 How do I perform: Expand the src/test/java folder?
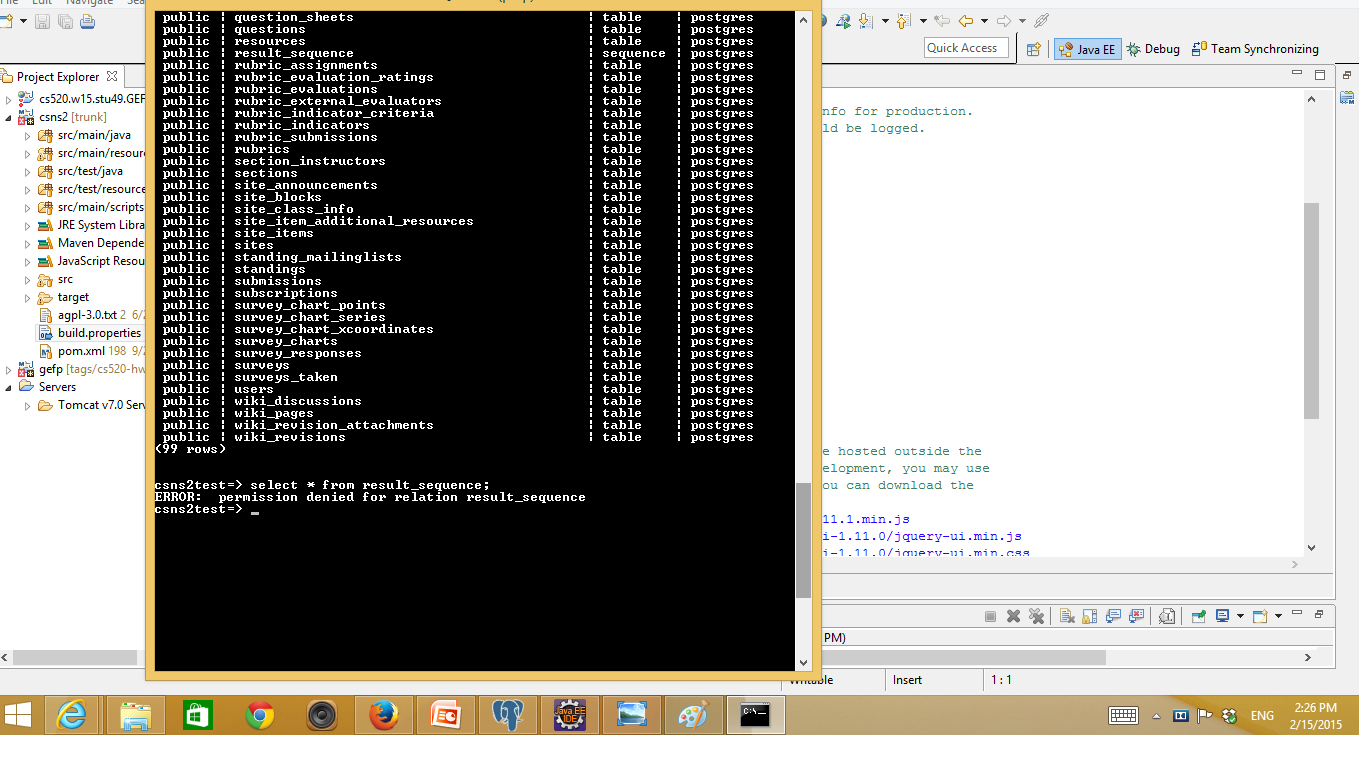click(x=28, y=171)
